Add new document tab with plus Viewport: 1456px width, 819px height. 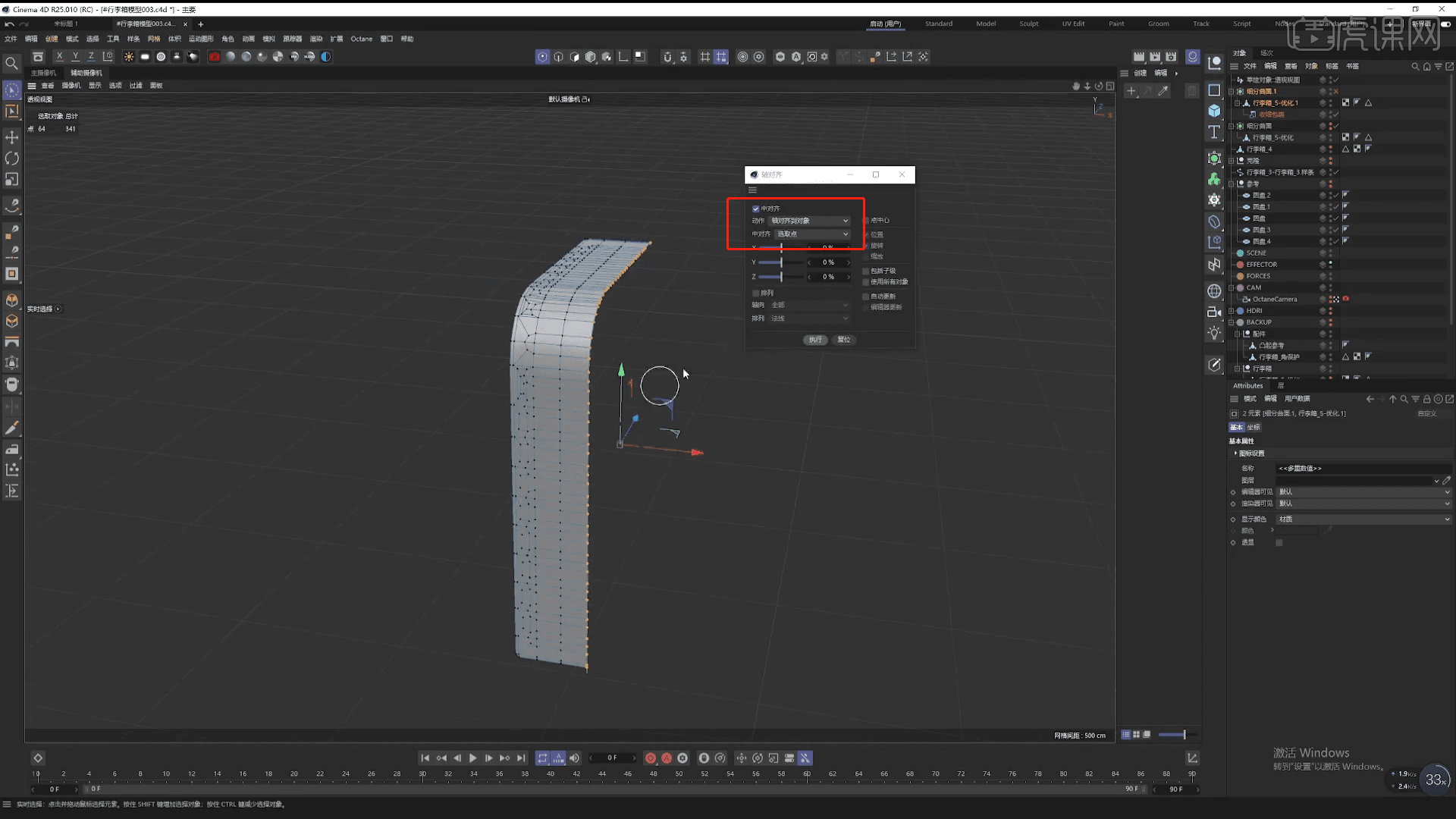point(201,24)
